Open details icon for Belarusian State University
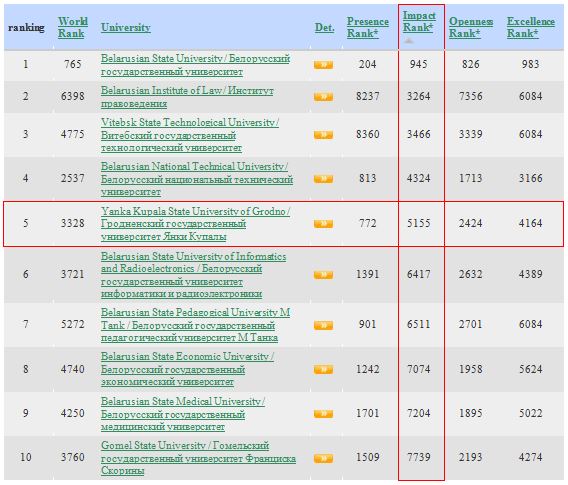568x485 pixels. (x=323, y=65)
